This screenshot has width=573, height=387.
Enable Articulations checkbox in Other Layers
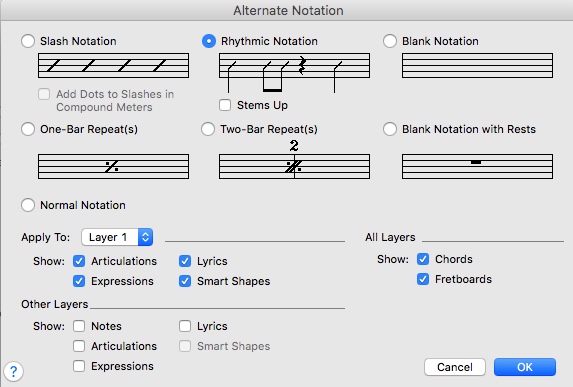(x=79, y=346)
